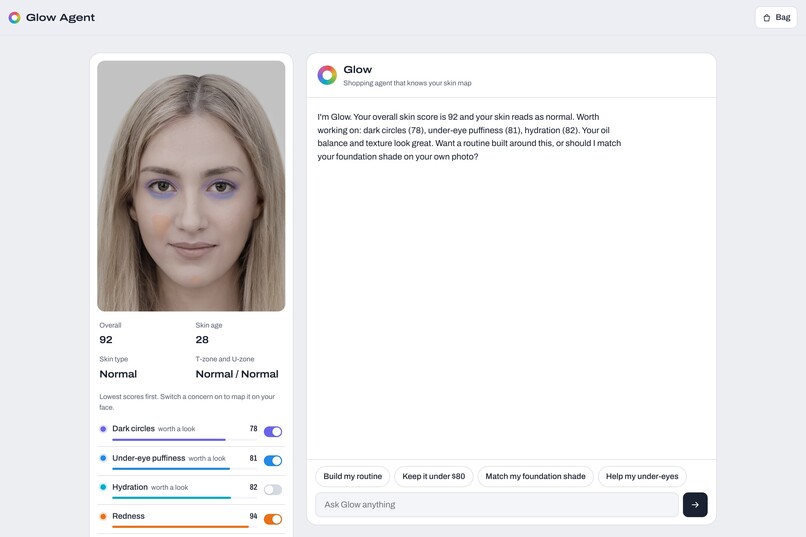Click the Under-eye puffiness score bar
The image size is (806, 537).
(184, 469)
